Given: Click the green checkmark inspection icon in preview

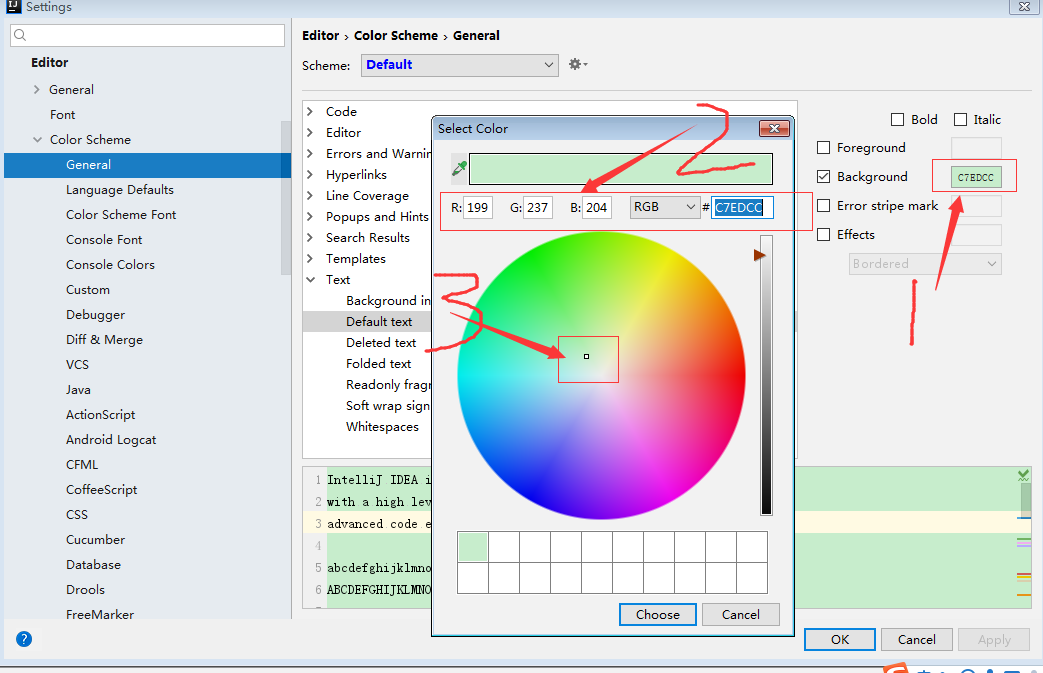Looking at the screenshot, I should click(x=1024, y=475).
